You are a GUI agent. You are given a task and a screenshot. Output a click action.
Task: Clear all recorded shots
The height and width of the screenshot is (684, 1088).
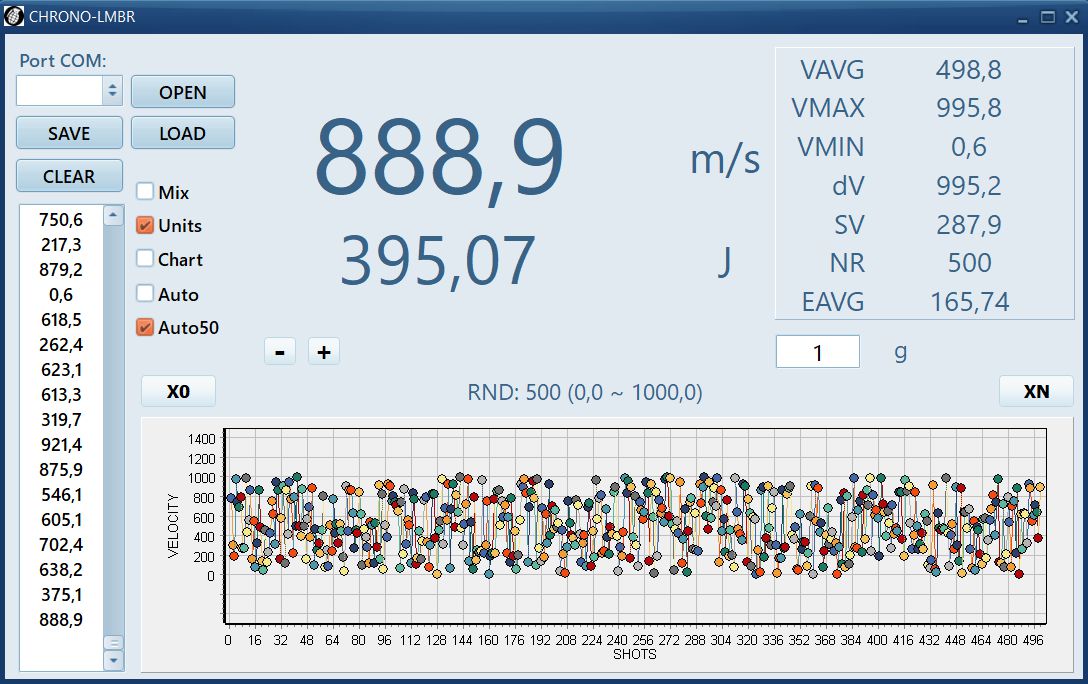pos(69,176)
